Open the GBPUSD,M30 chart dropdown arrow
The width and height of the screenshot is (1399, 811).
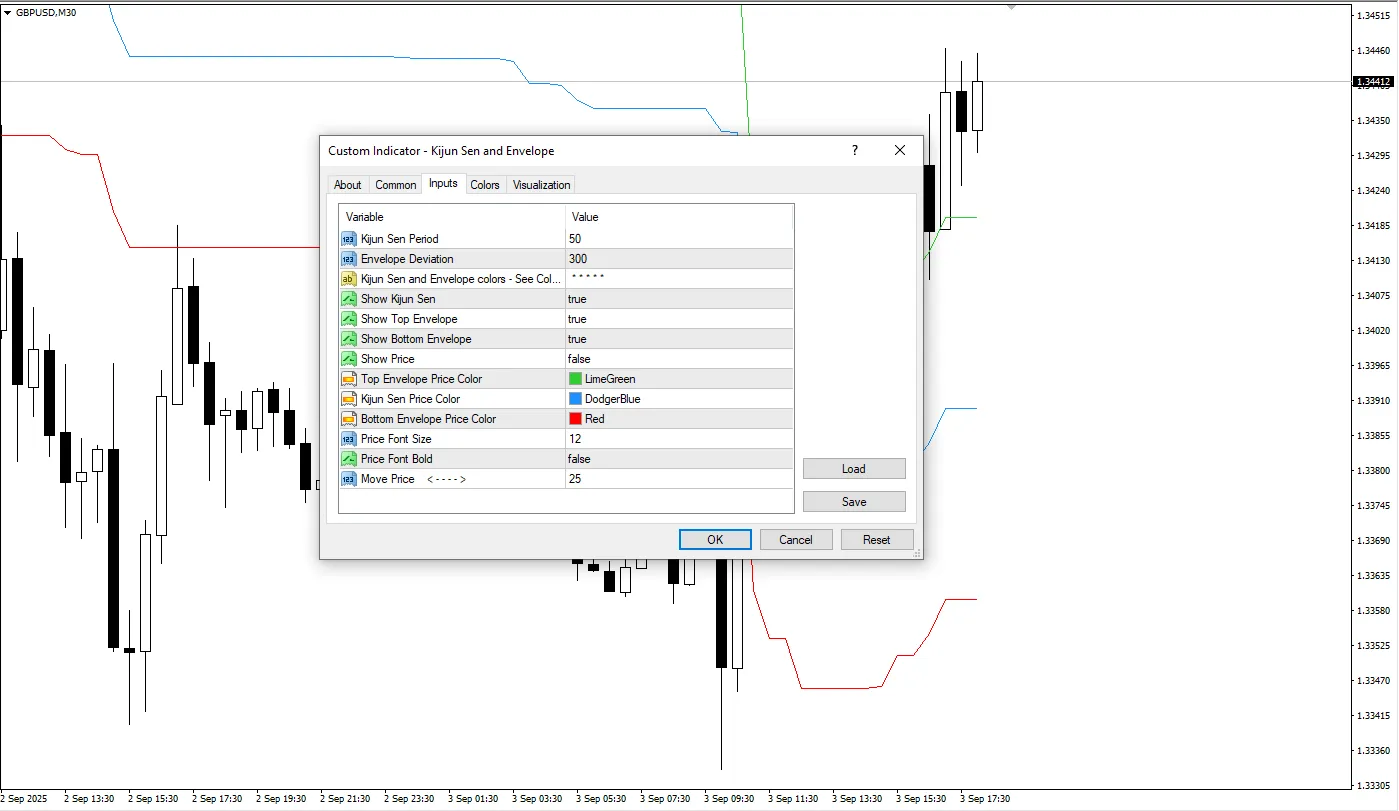tap(8, 12)
